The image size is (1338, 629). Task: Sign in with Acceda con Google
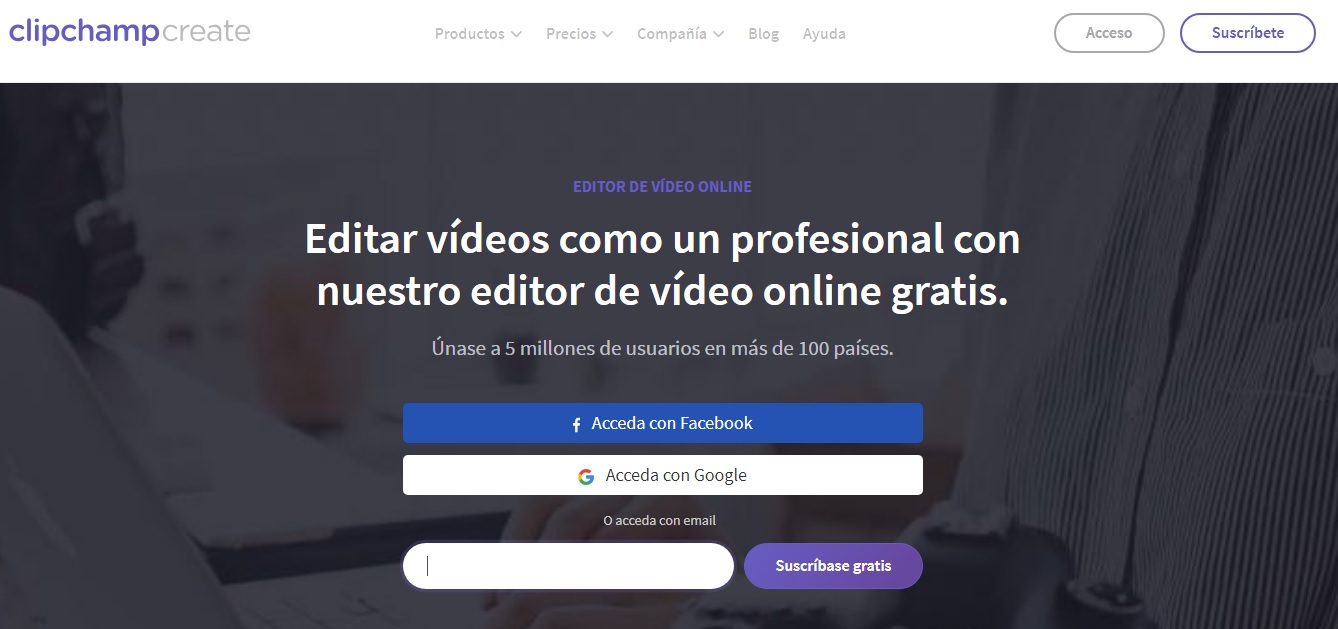point(663,475)
